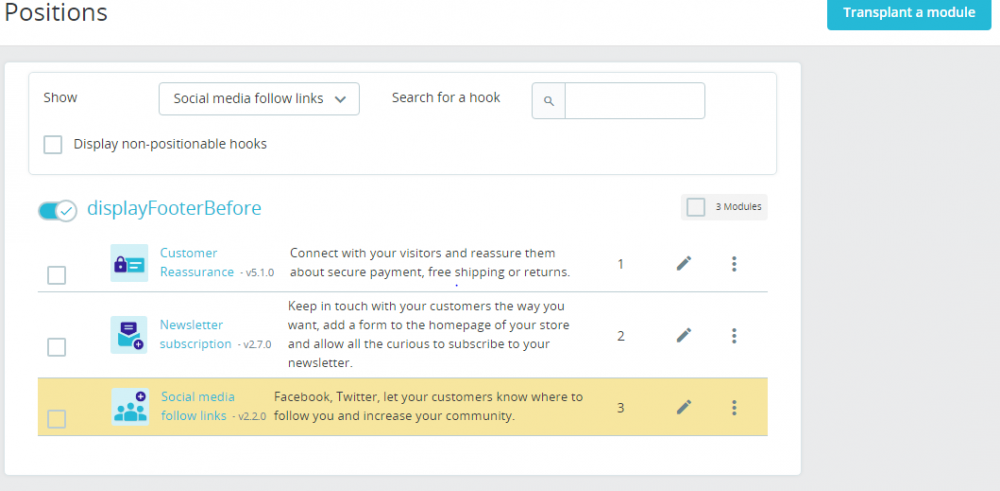1000x491 pixels.
Task: Open the Customer Reassurance module link
Action: pyautogui.click(x=189, y=253)
